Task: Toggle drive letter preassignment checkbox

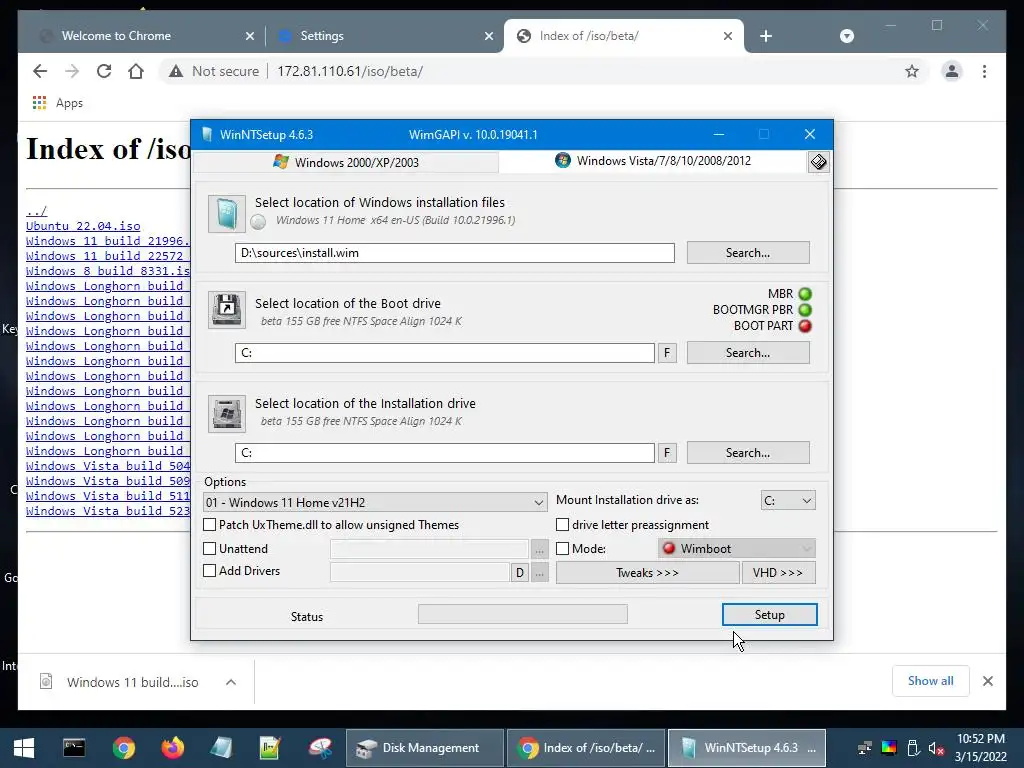Action: coord(562,524)
